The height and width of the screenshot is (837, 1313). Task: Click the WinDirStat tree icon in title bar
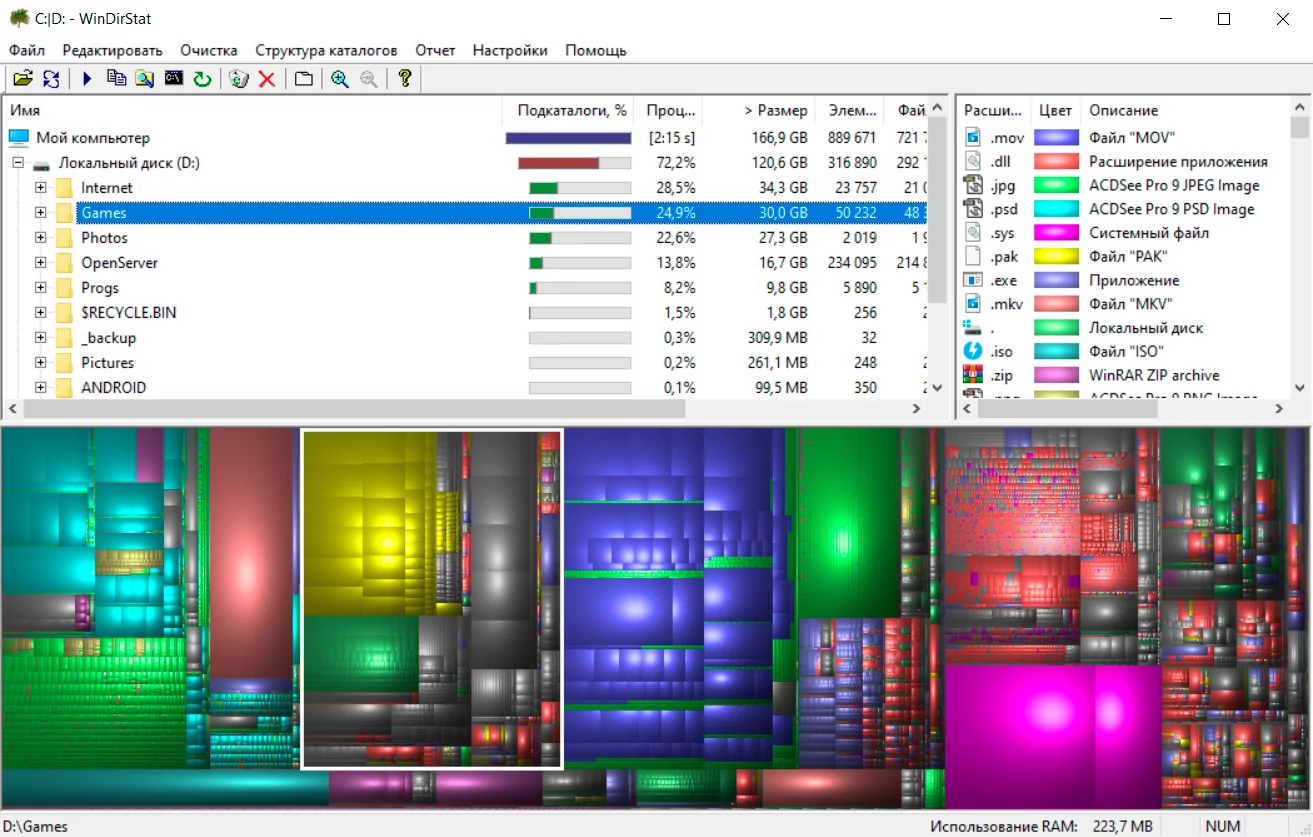19,18
